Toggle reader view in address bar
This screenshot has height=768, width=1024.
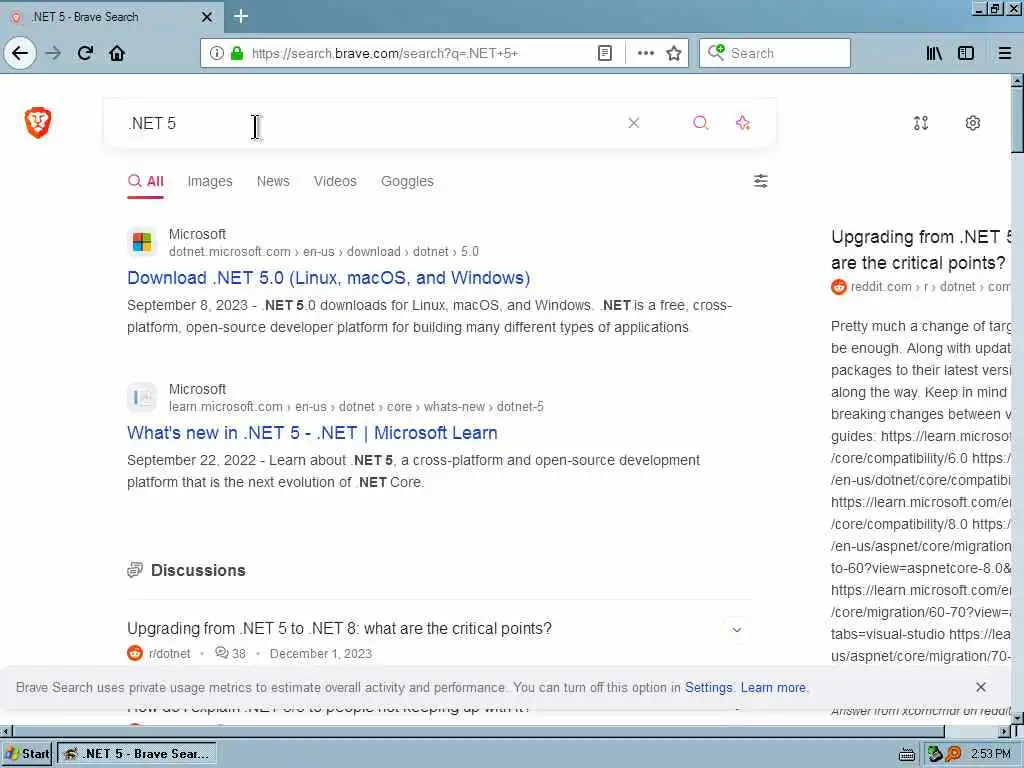click(605, 53)
